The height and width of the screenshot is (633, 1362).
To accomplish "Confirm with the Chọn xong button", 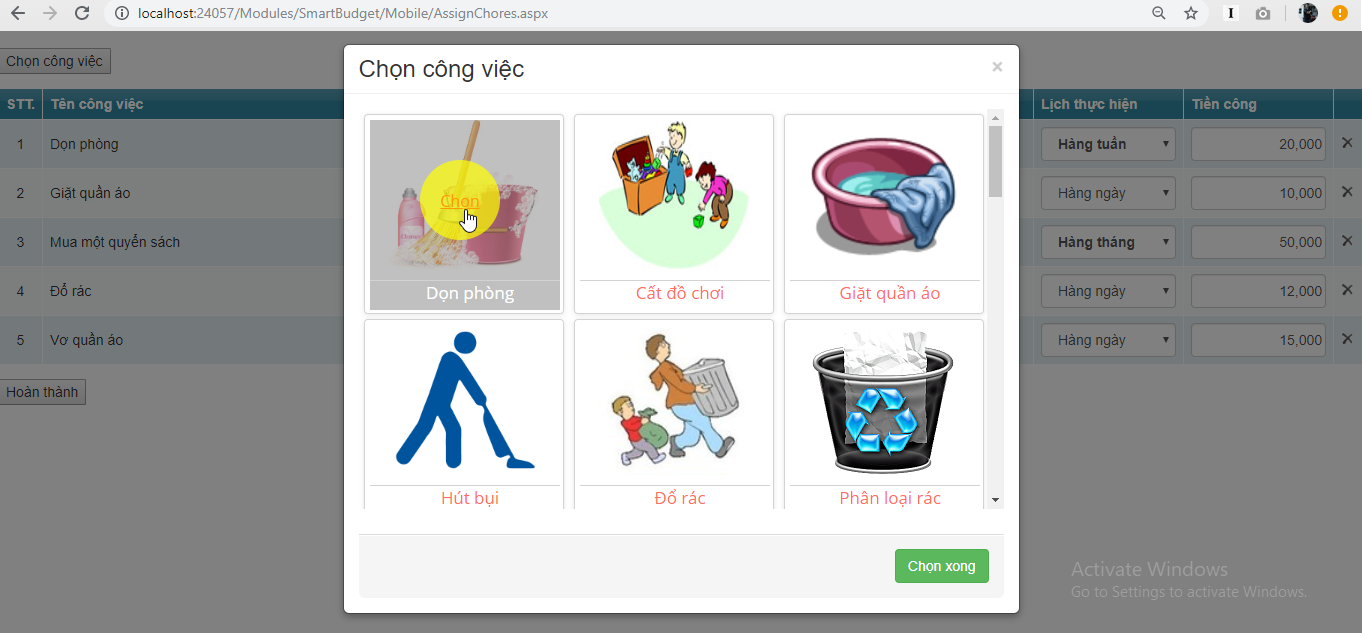I will tap(941, 566).
